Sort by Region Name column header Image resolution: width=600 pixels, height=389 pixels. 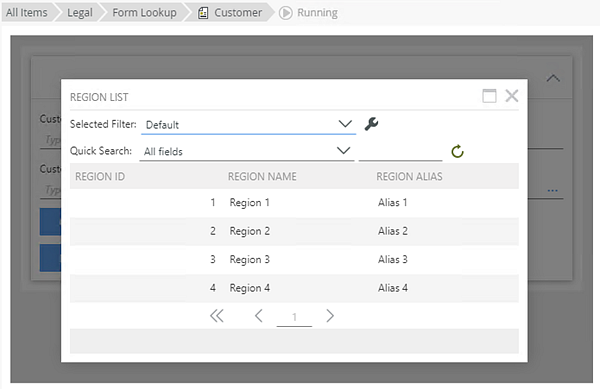coord(262,176)
